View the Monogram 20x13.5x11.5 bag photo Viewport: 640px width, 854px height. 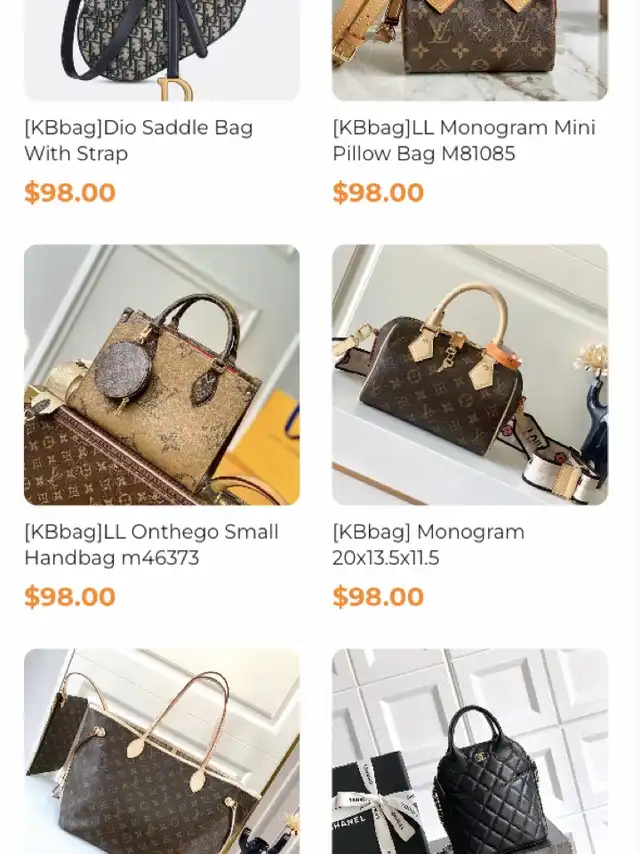click(470, 375)
